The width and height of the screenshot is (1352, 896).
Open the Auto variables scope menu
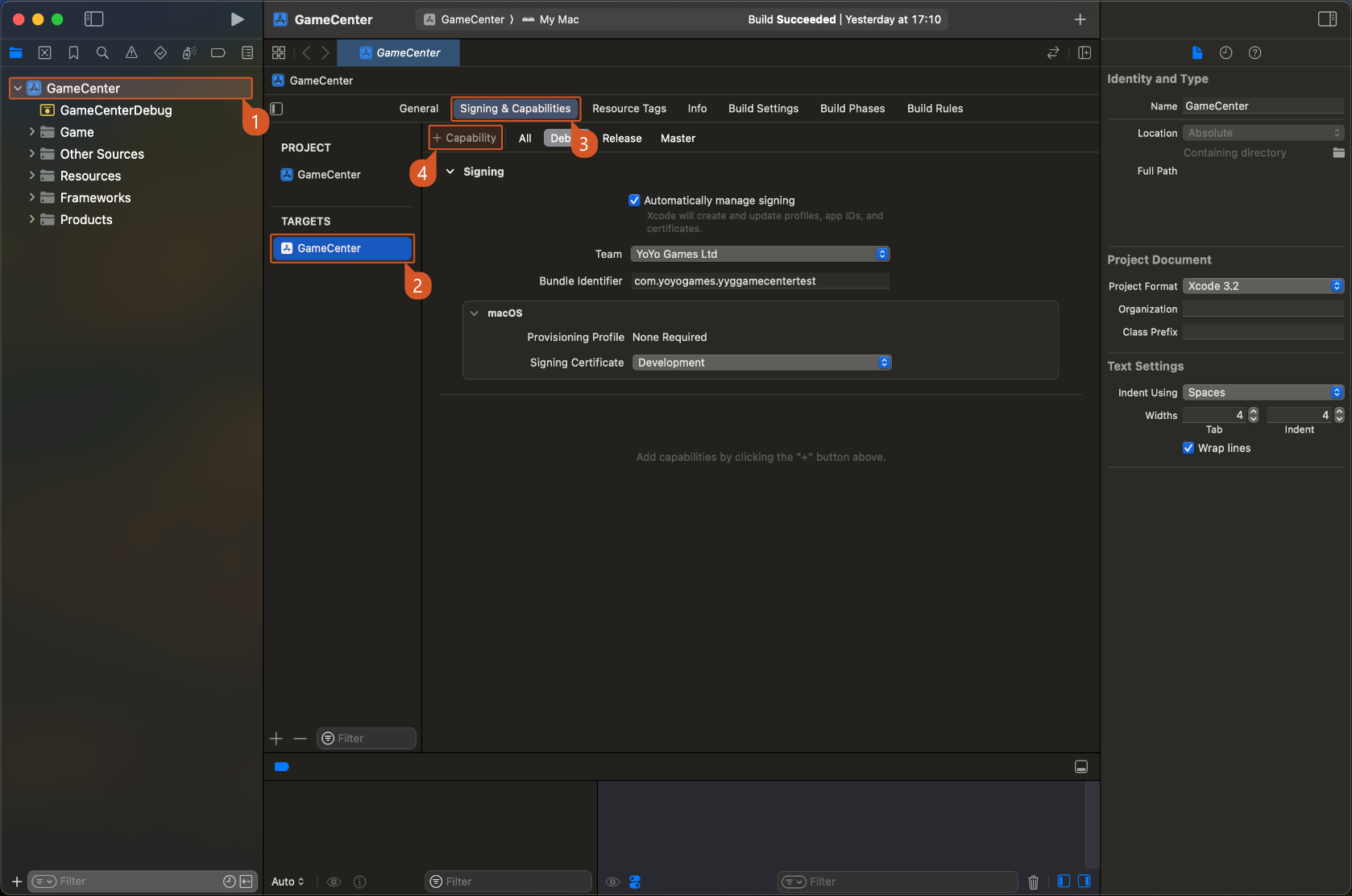pyautogui.click(x=288, y=882)
